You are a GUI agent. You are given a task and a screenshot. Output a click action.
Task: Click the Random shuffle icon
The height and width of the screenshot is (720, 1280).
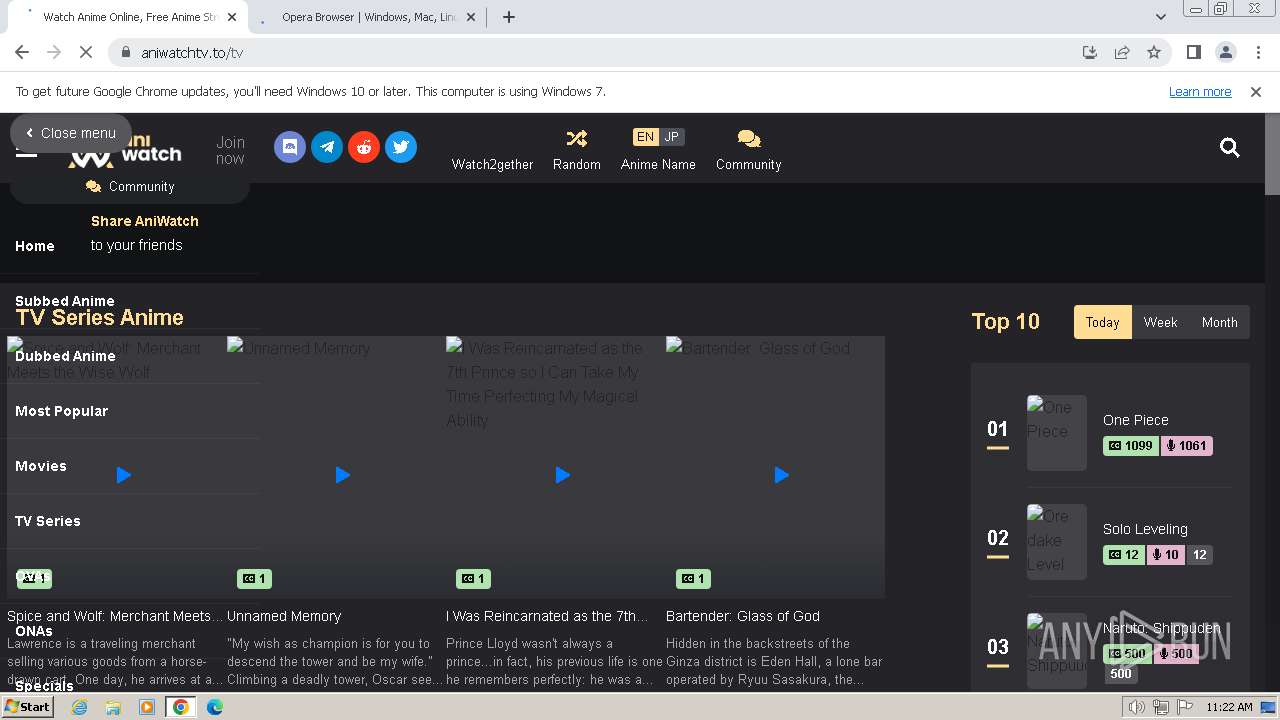click(577, 138)
